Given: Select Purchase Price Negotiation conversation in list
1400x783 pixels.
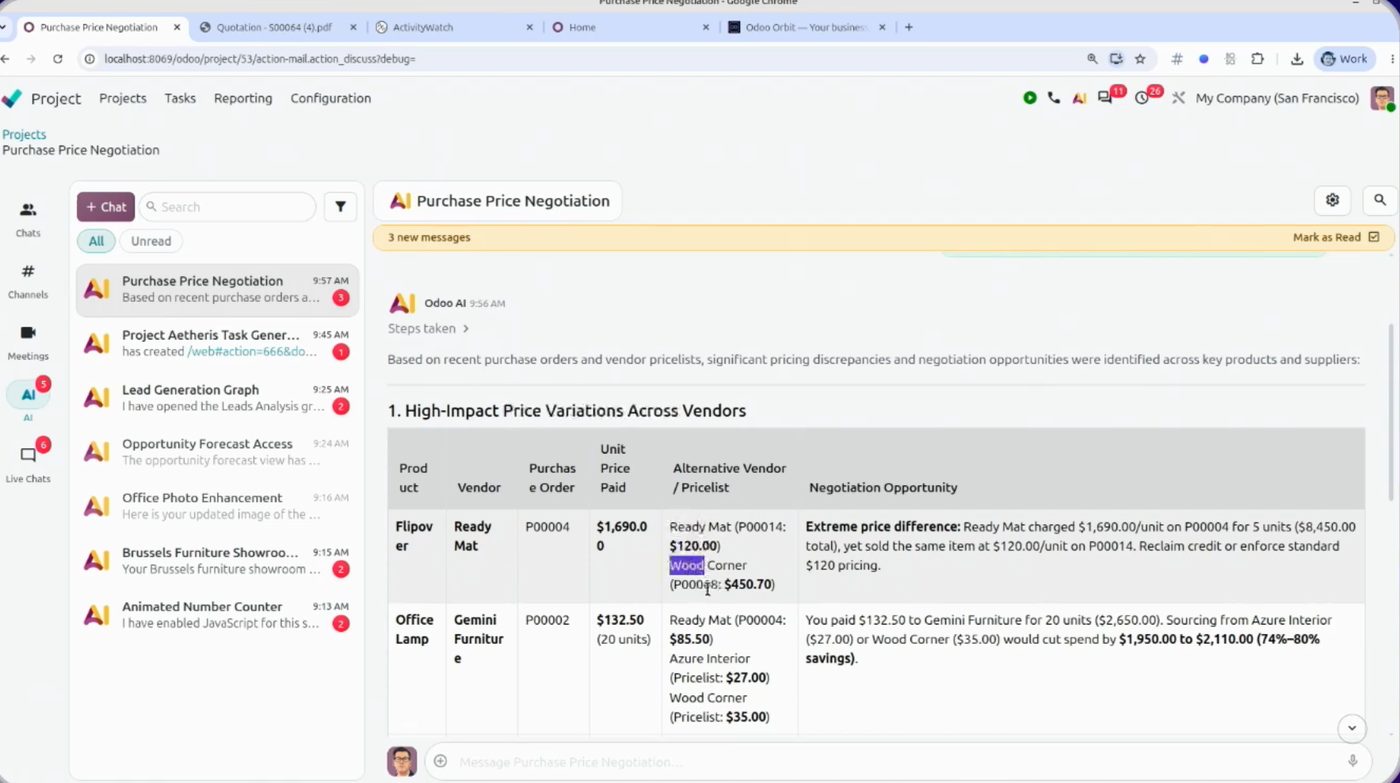Looking at the screenshot, I should pyautogui.click(x=217, y=289).
